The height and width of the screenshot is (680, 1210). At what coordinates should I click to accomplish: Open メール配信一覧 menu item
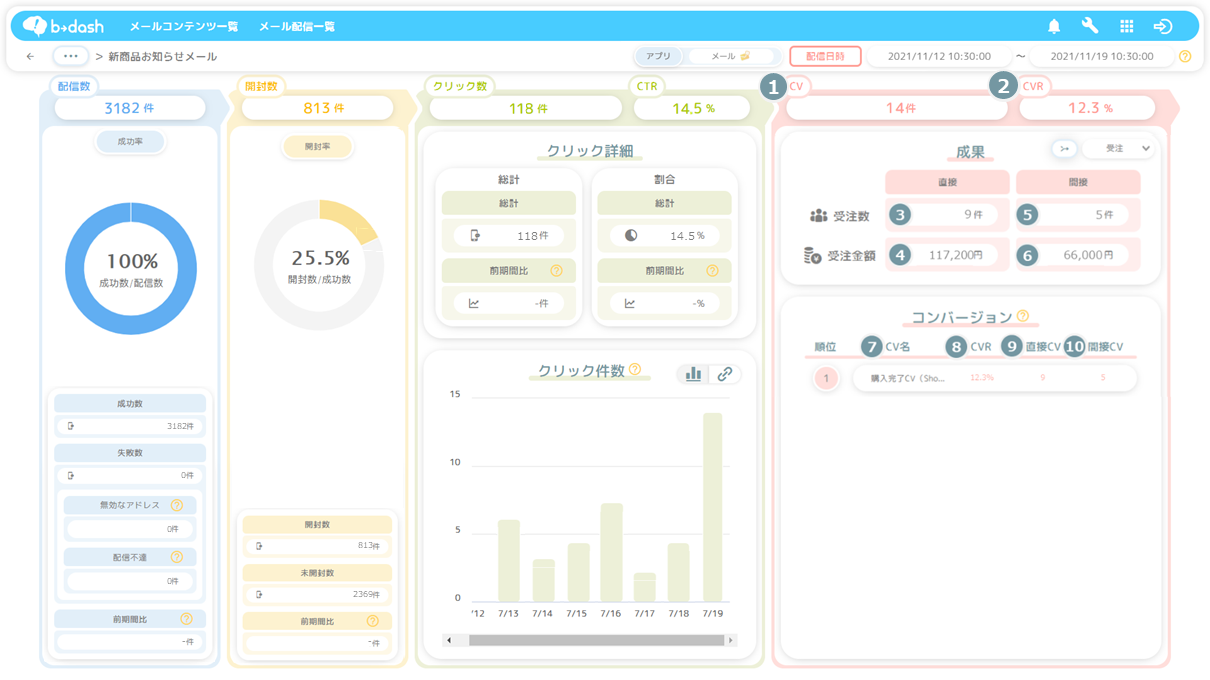pyautogui.click(x=297, y=27)
